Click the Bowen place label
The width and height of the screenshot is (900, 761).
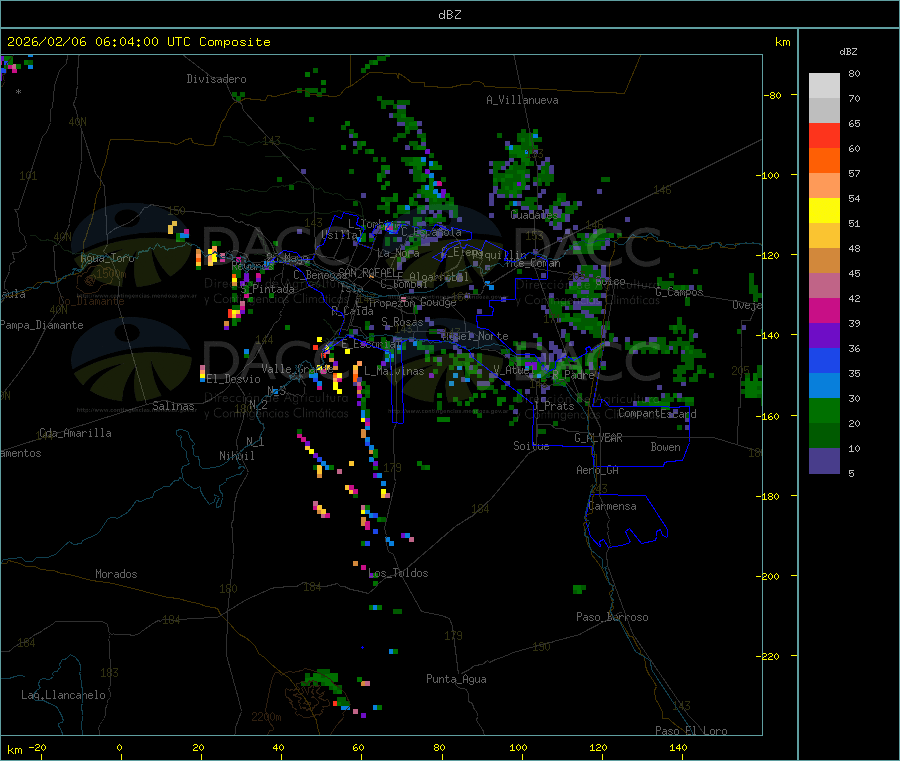click(666, 447)
